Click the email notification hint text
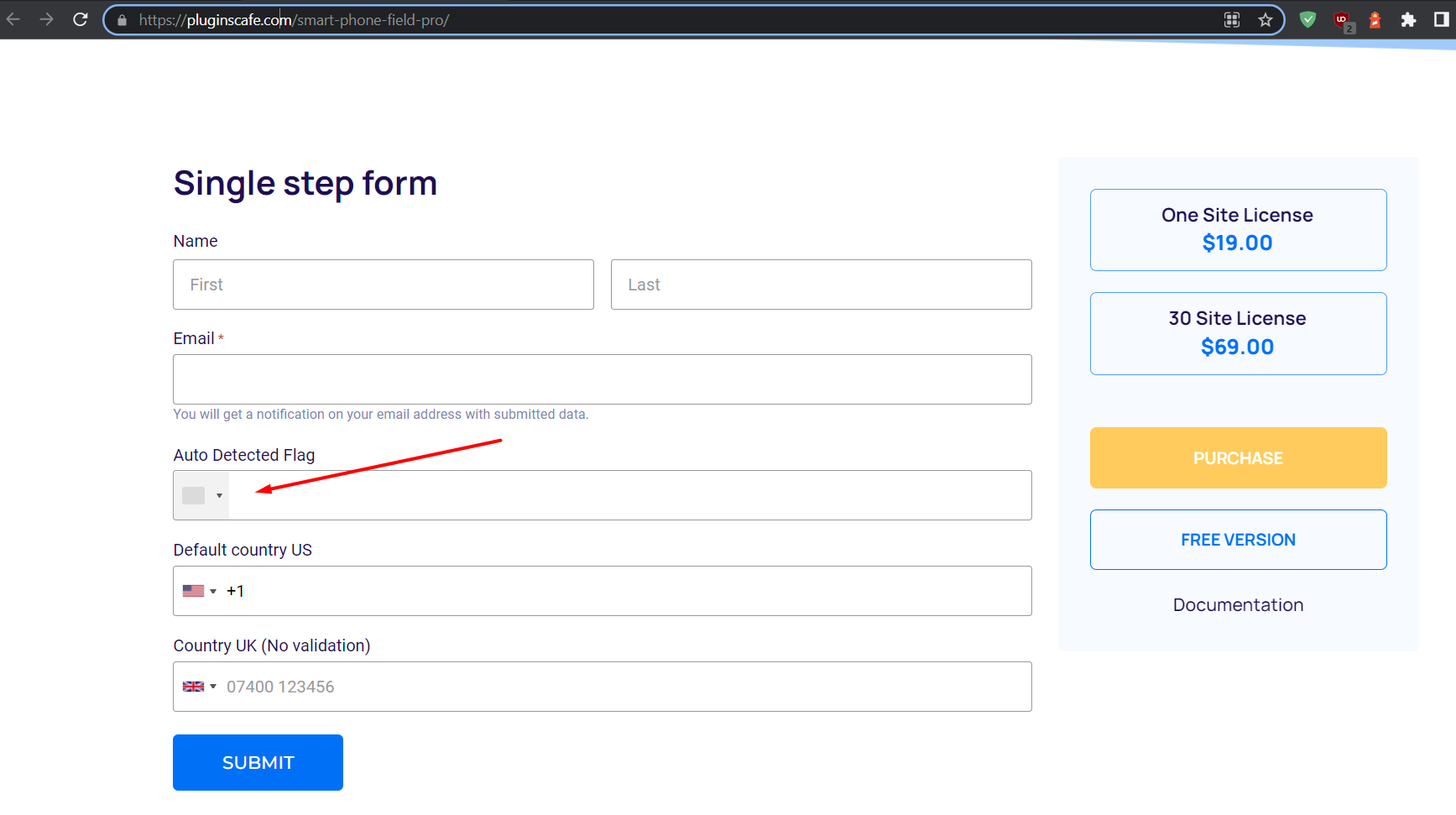 [x=381, y=415]
